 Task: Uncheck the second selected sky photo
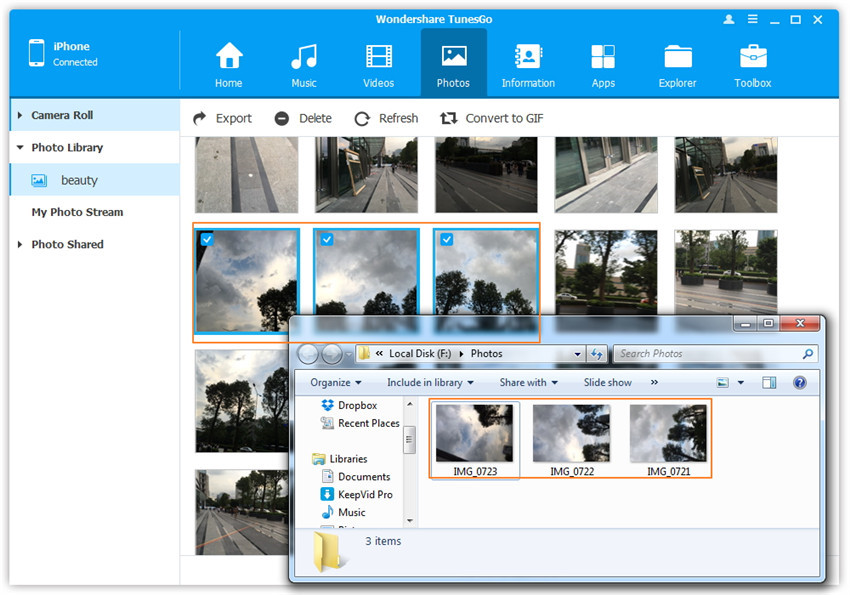click(327, 239)
